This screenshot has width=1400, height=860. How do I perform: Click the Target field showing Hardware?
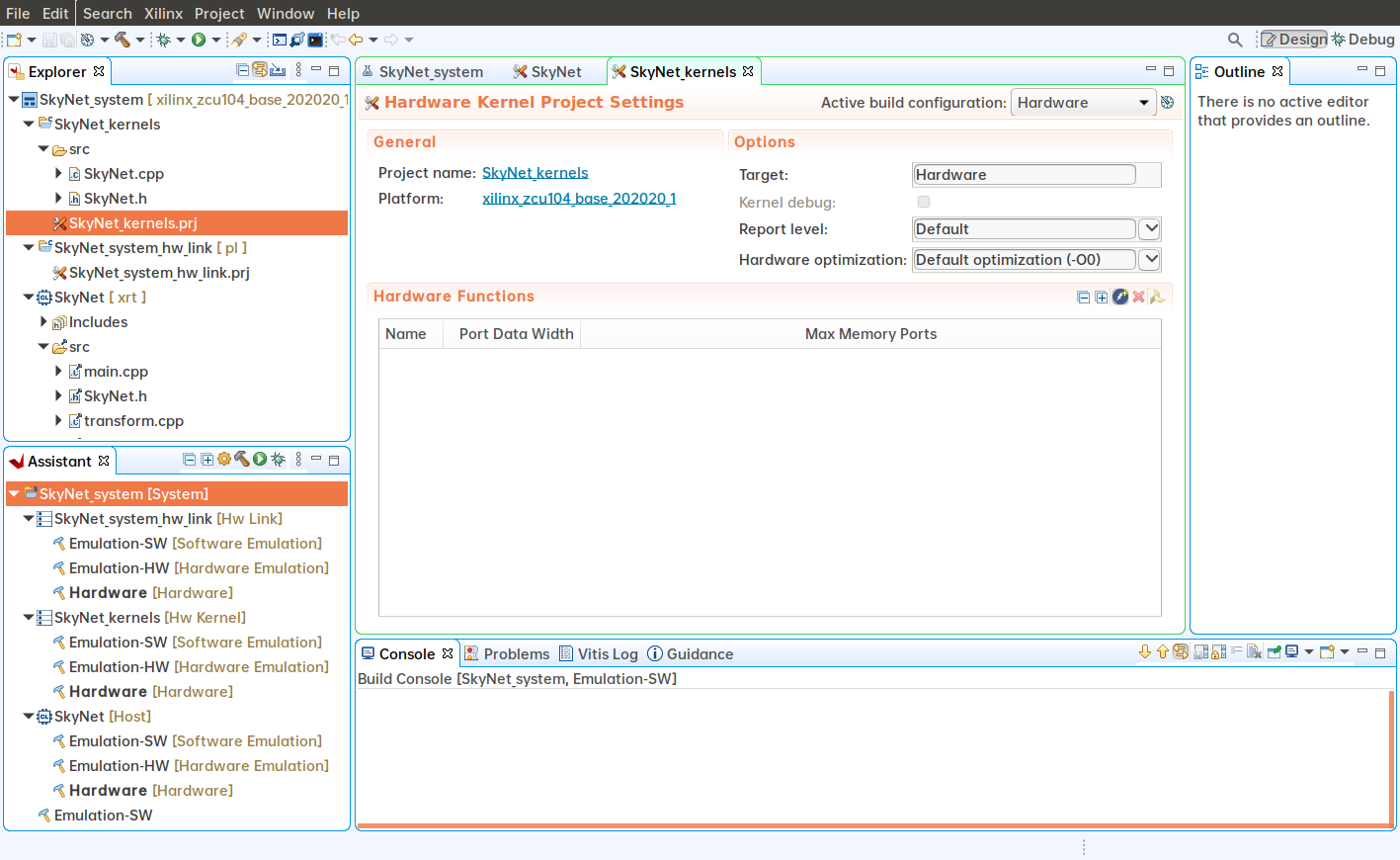tap(1025, 175)
